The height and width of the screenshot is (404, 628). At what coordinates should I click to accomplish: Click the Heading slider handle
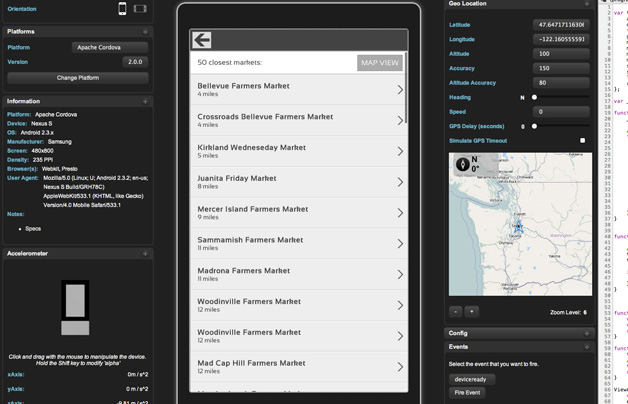[x=534, y=98]
